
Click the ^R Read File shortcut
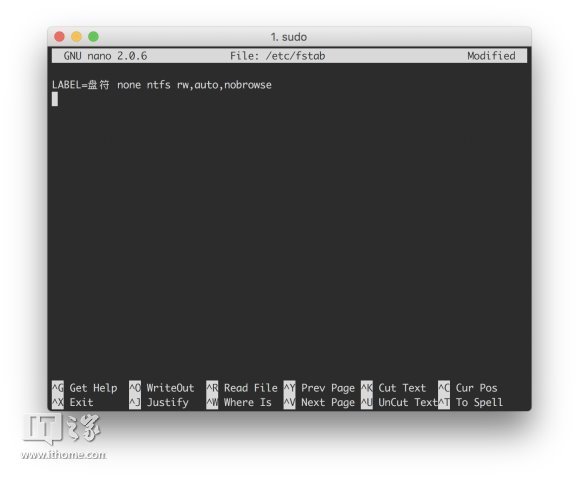242,388
